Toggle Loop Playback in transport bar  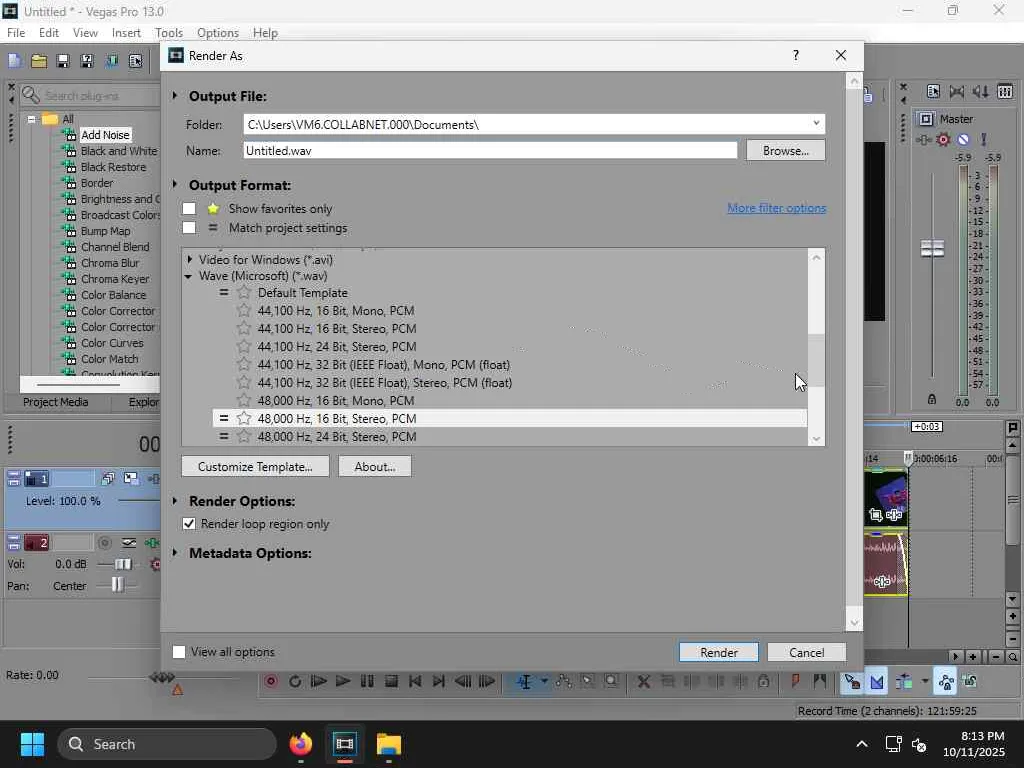pos(295,682)
